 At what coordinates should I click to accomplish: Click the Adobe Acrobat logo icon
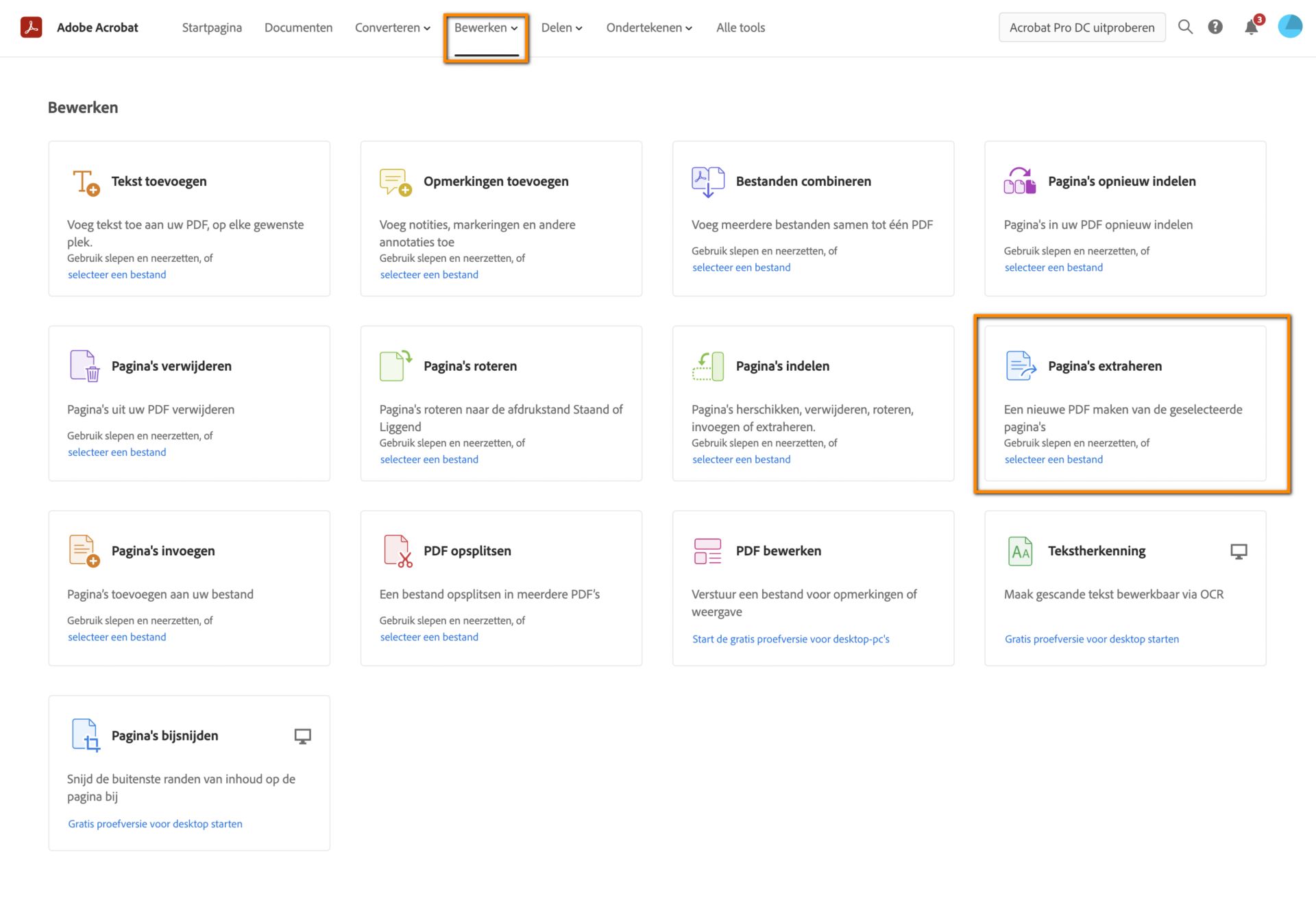point(31,27)
